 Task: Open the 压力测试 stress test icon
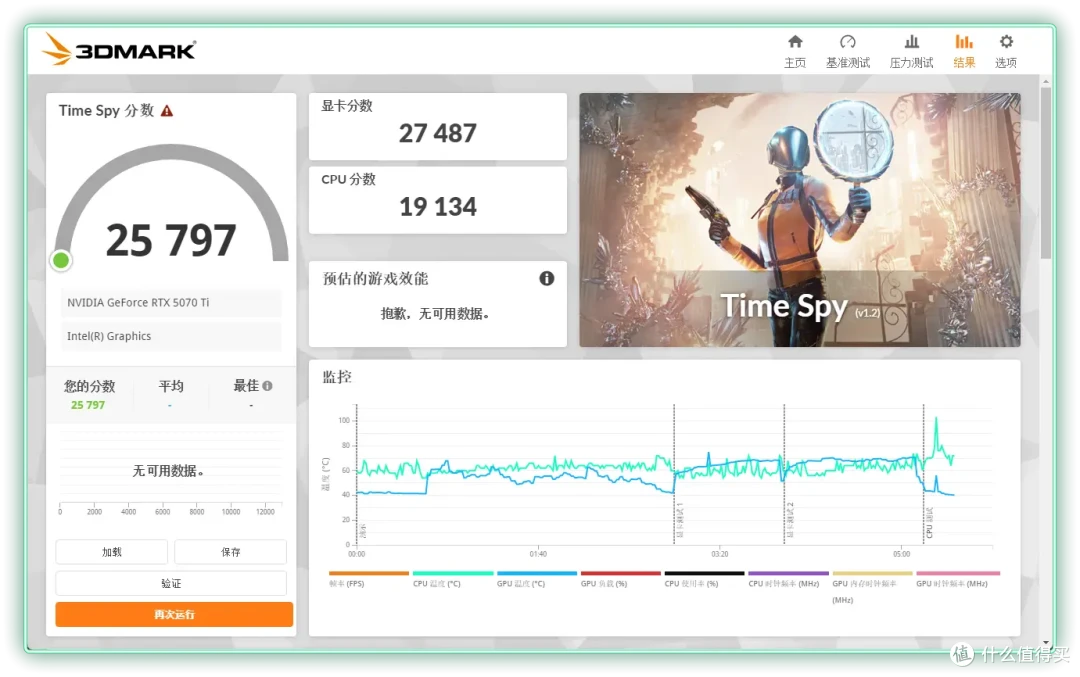(911, 42)
